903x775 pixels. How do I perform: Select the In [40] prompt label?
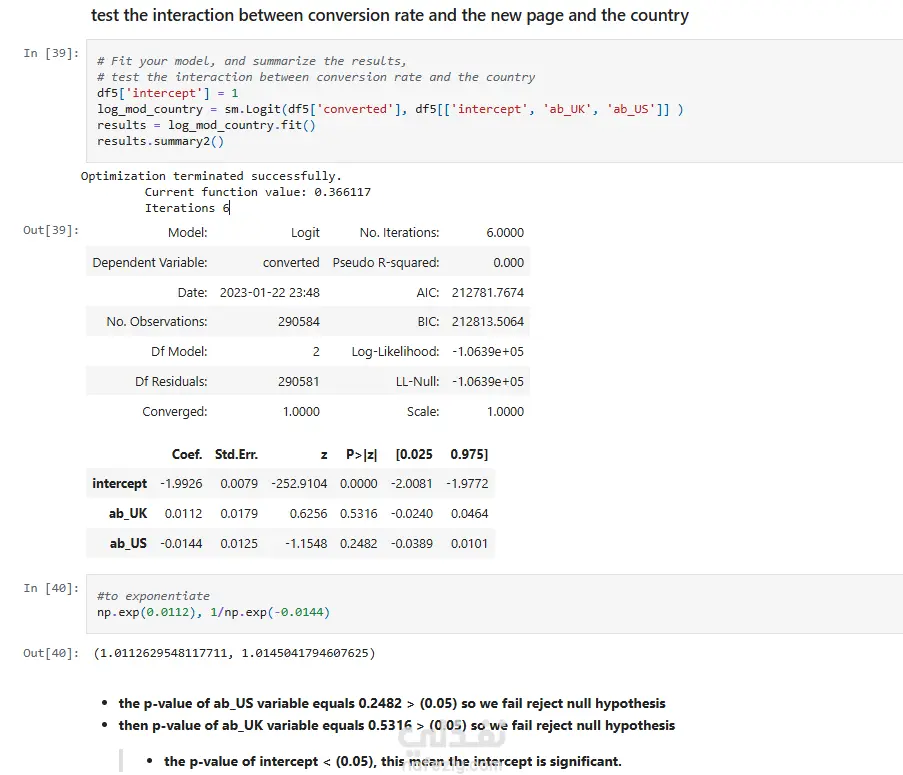[51, 588]
